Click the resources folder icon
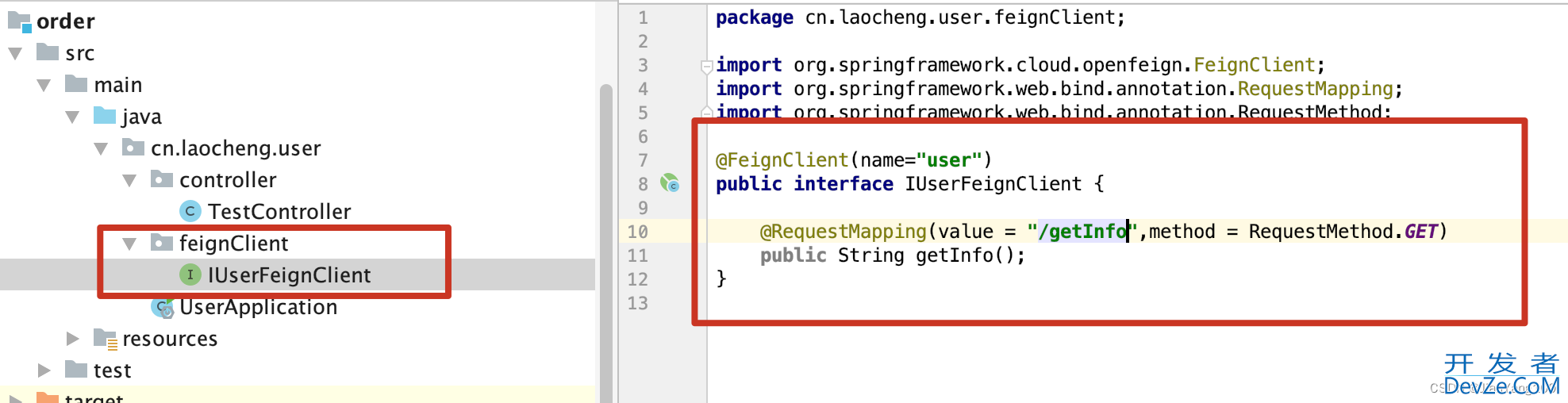Screen dimensions: 1568x403 click(106, 339)
